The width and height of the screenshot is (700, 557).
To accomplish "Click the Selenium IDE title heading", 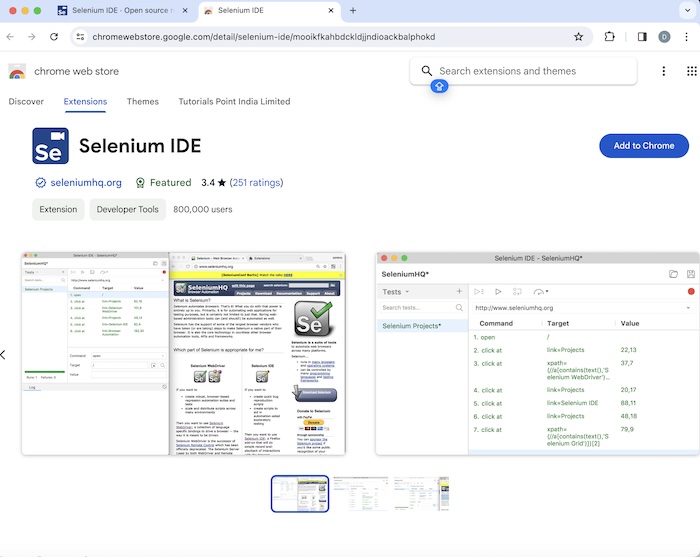I will 140,146.
